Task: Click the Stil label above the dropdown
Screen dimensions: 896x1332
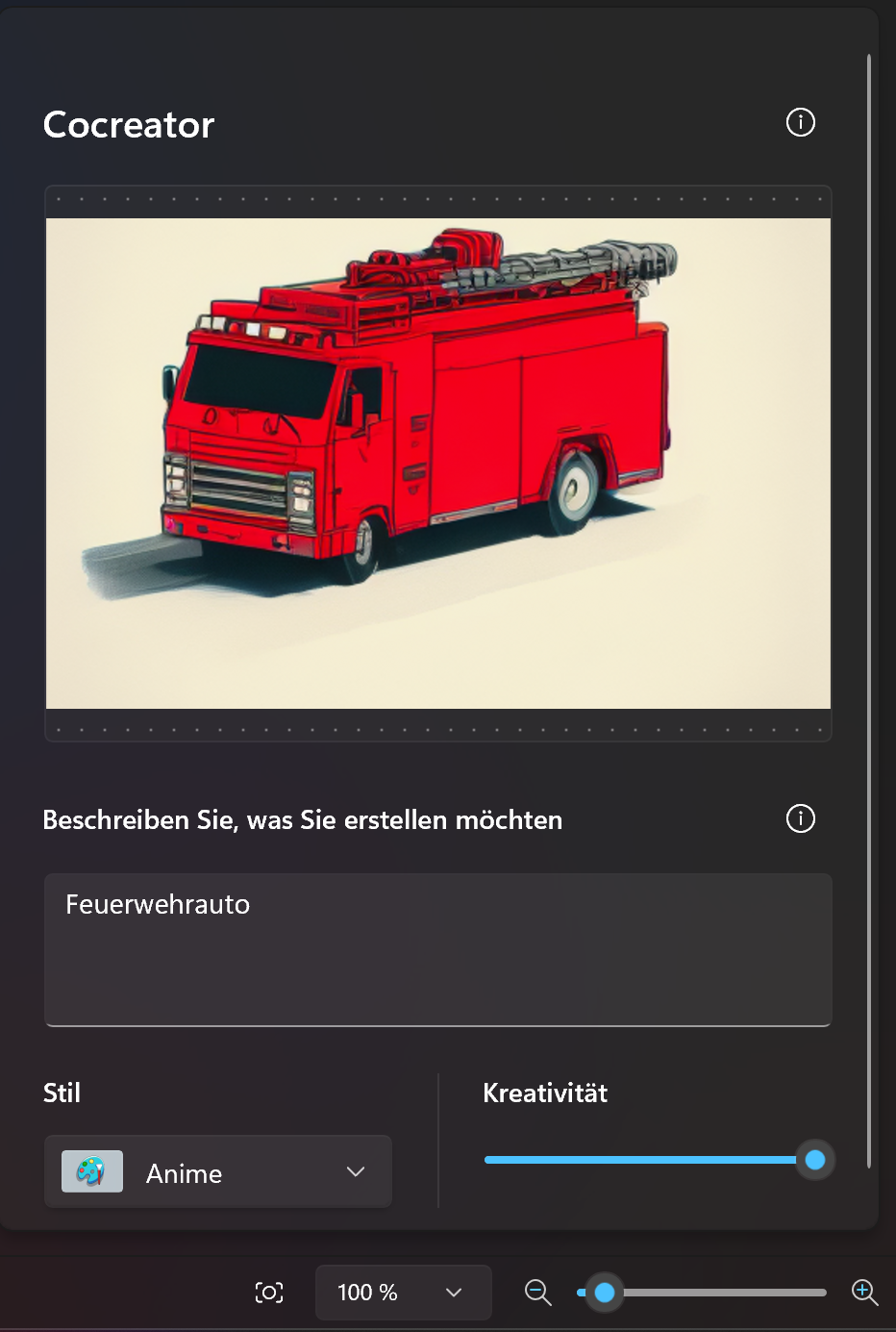Action: click(x=62, y=1093)
